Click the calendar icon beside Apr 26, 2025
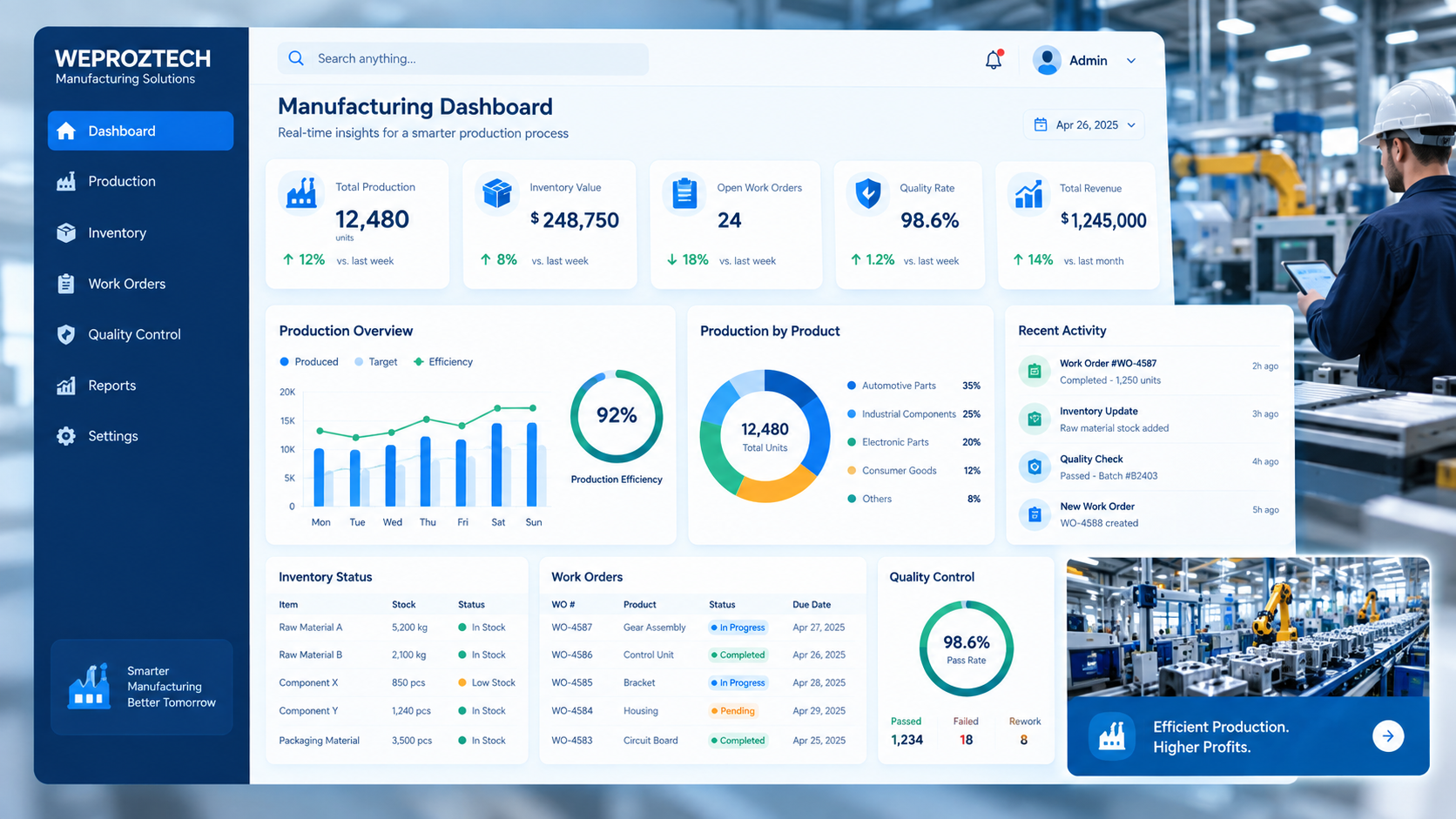 [1041, 124]
